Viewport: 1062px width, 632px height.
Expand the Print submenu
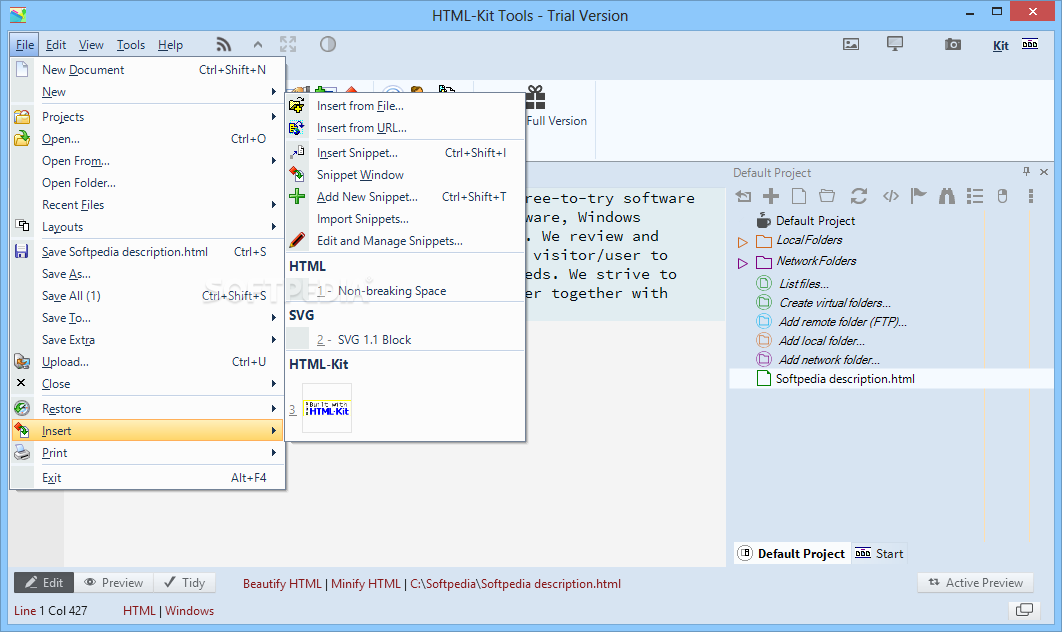click(x=148, y=452)
